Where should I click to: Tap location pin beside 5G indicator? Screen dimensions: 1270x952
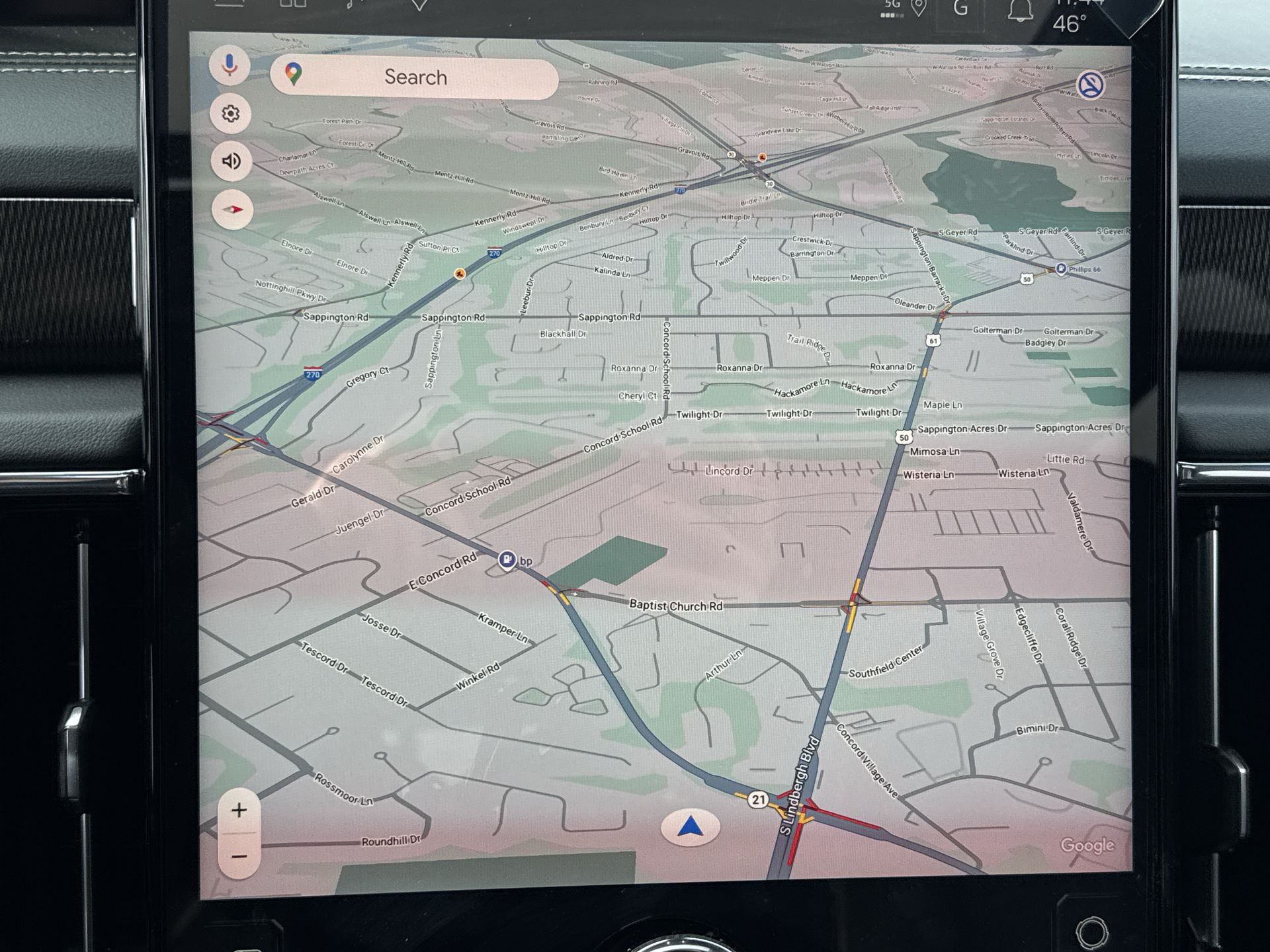(x=919, y=8)
